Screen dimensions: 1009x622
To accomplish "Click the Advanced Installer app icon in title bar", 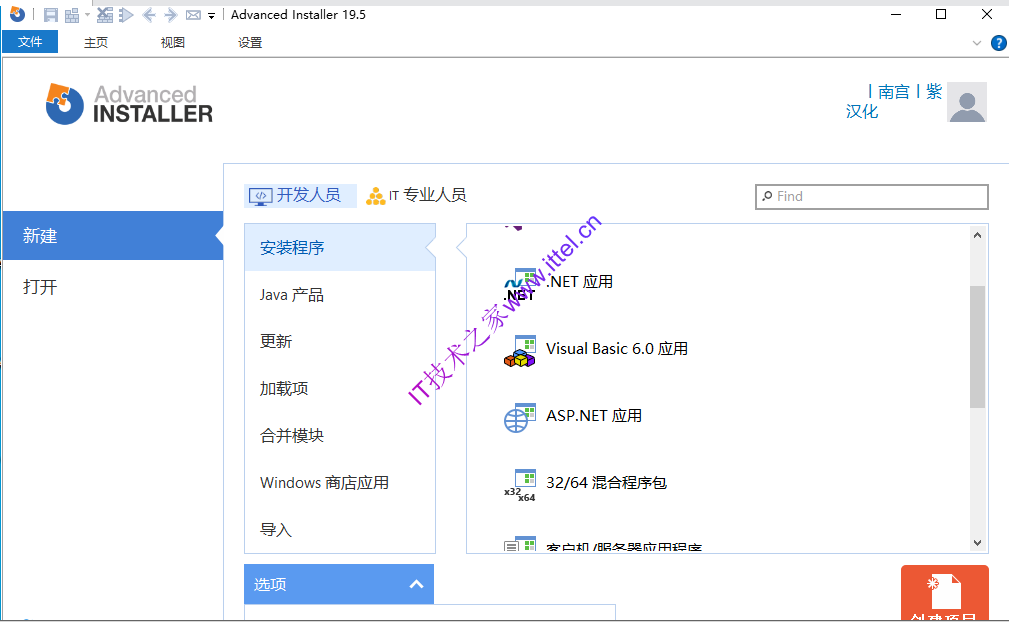I will click(17, 14).
